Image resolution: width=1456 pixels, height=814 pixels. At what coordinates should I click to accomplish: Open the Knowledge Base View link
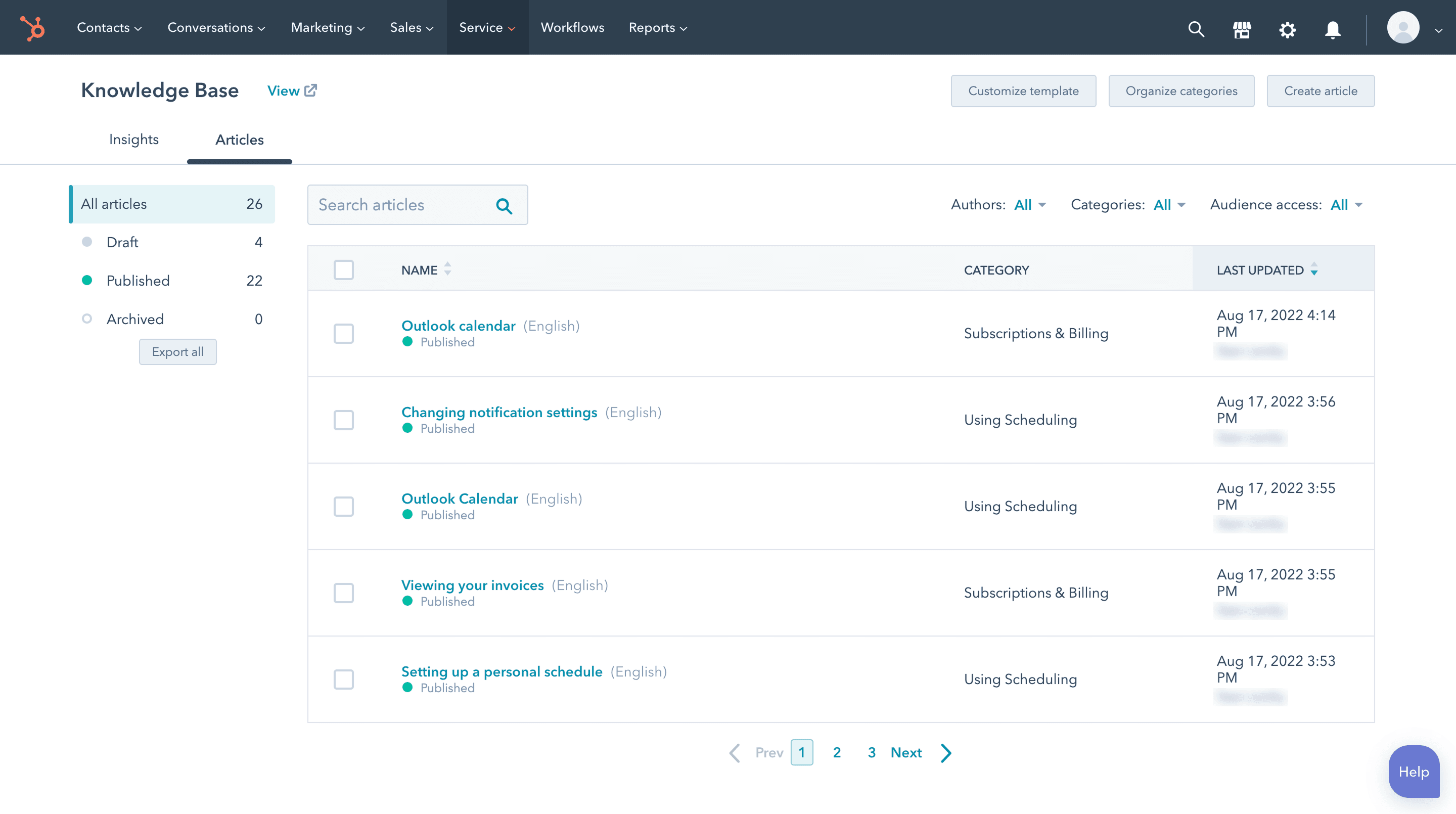point(292,91)
